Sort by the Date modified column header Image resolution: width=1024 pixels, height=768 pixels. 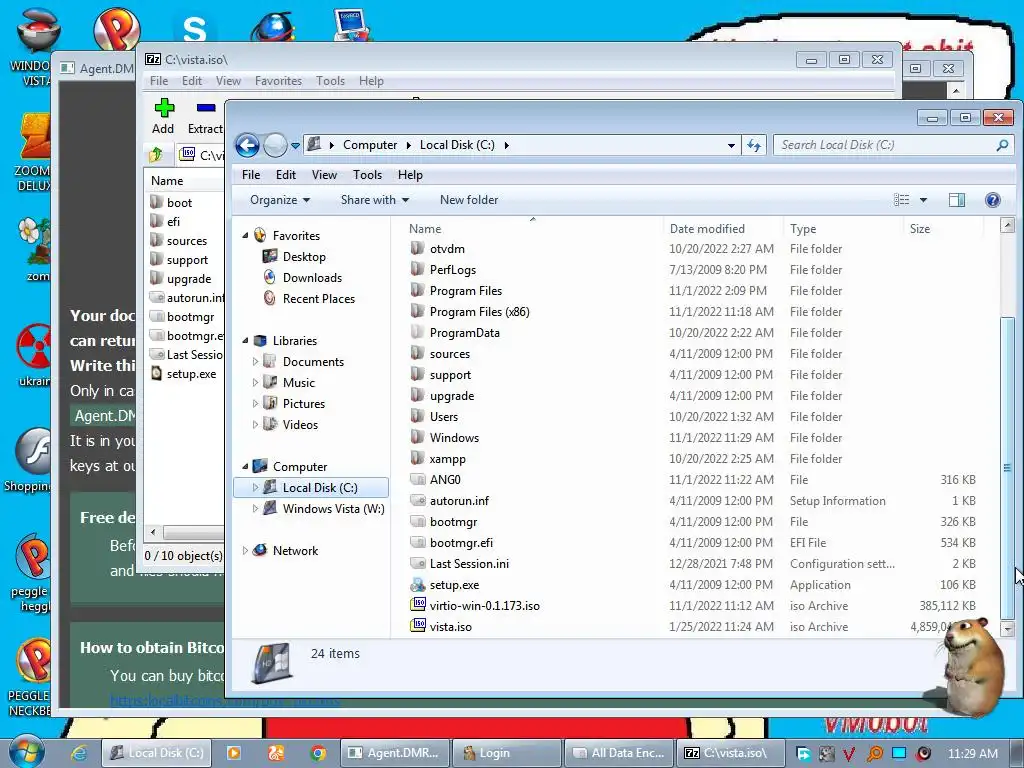coord(722,229)
